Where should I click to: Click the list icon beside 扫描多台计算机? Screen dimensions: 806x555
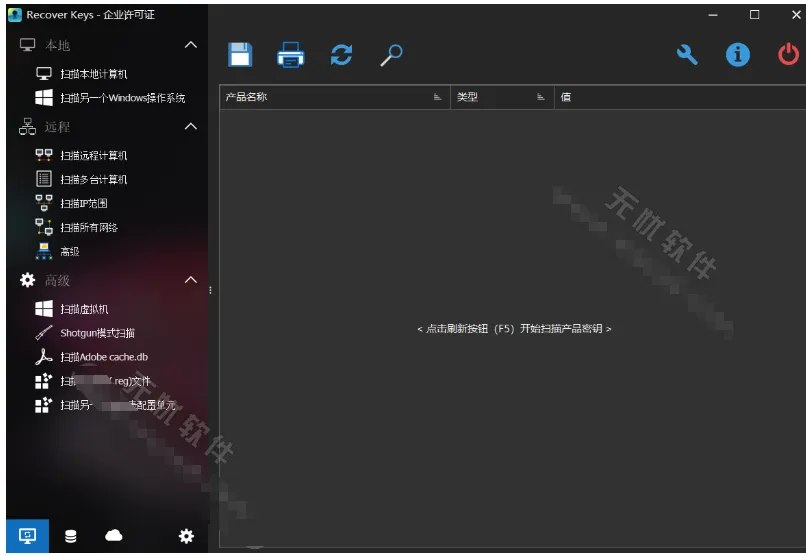tap(44, 179)
